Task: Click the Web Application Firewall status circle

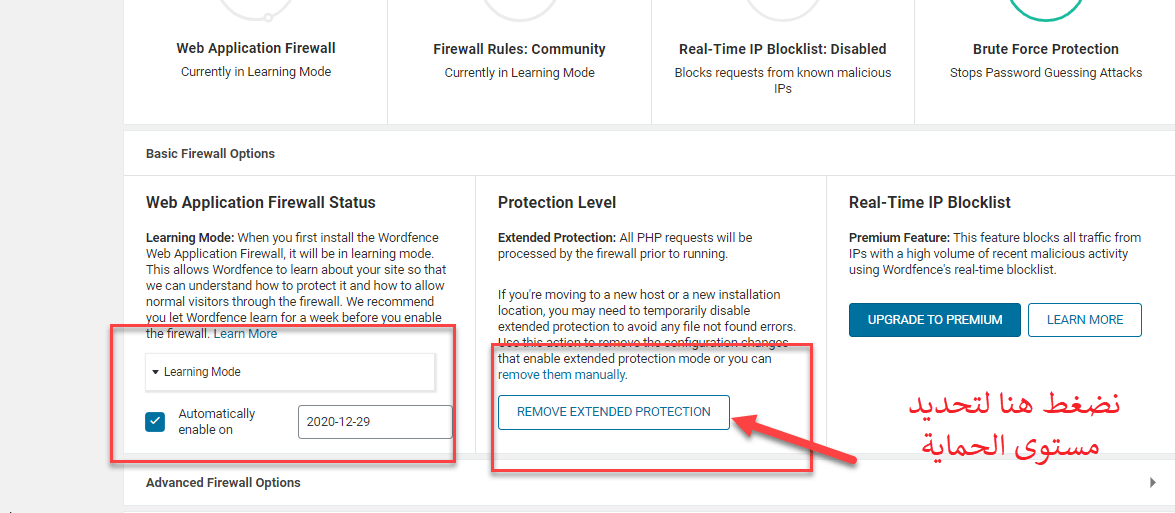Action: pyautogui.click(x=256, y=9)
